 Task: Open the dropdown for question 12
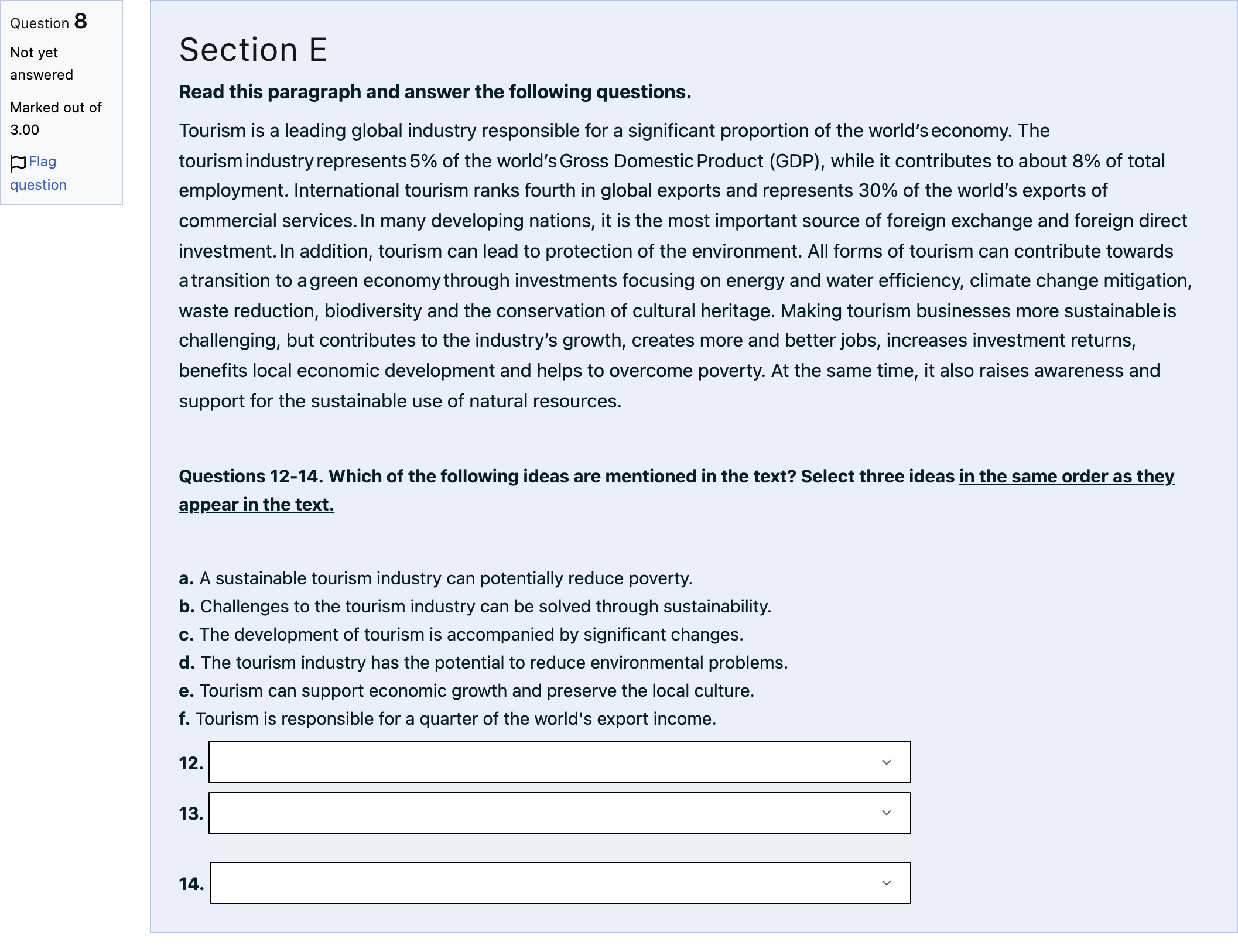tap(559, 762)
